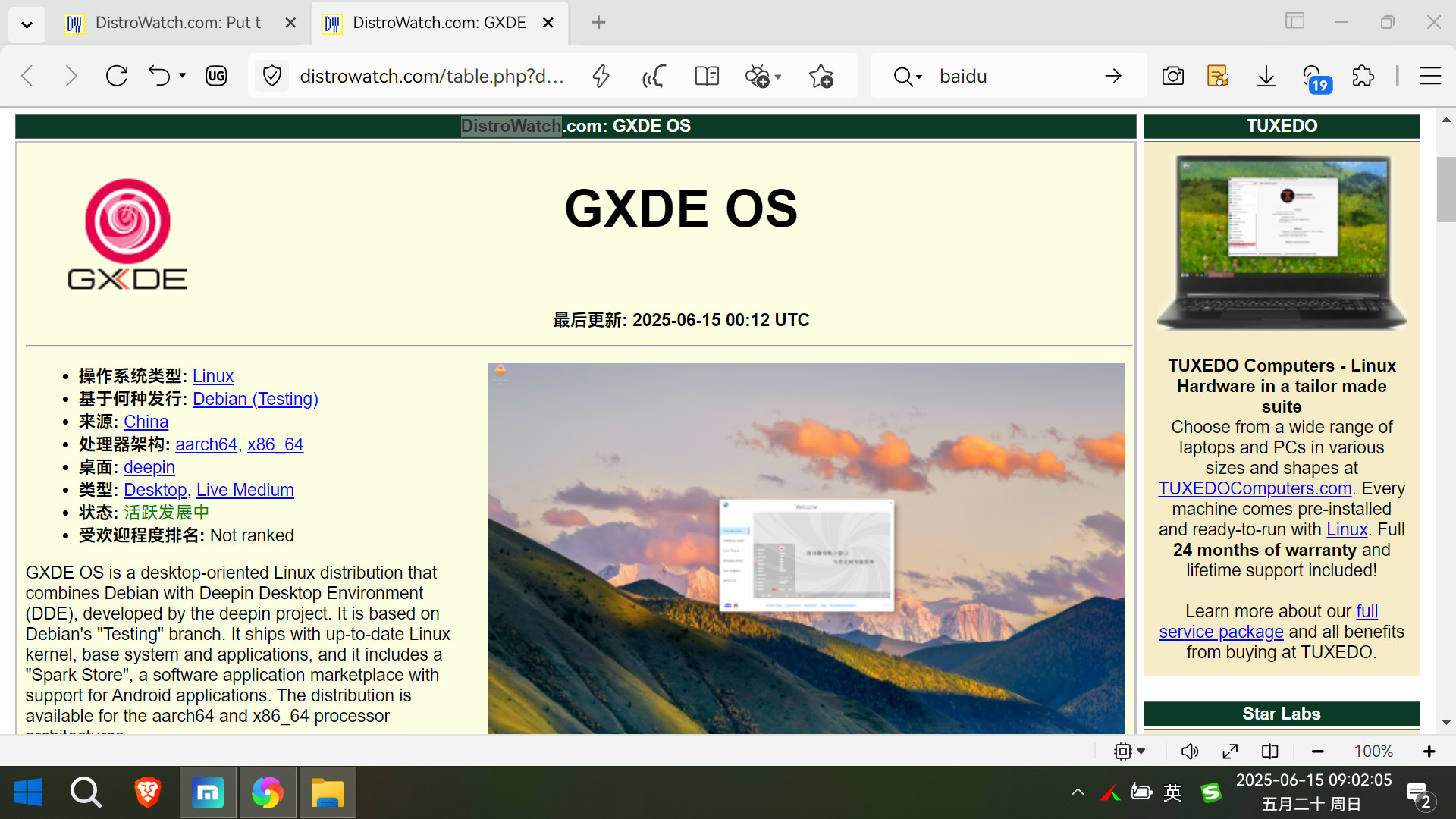Viewport: 1456px width, 819px height.
Task: Click the aarch64 architecture link
Action: click(206, 444)
